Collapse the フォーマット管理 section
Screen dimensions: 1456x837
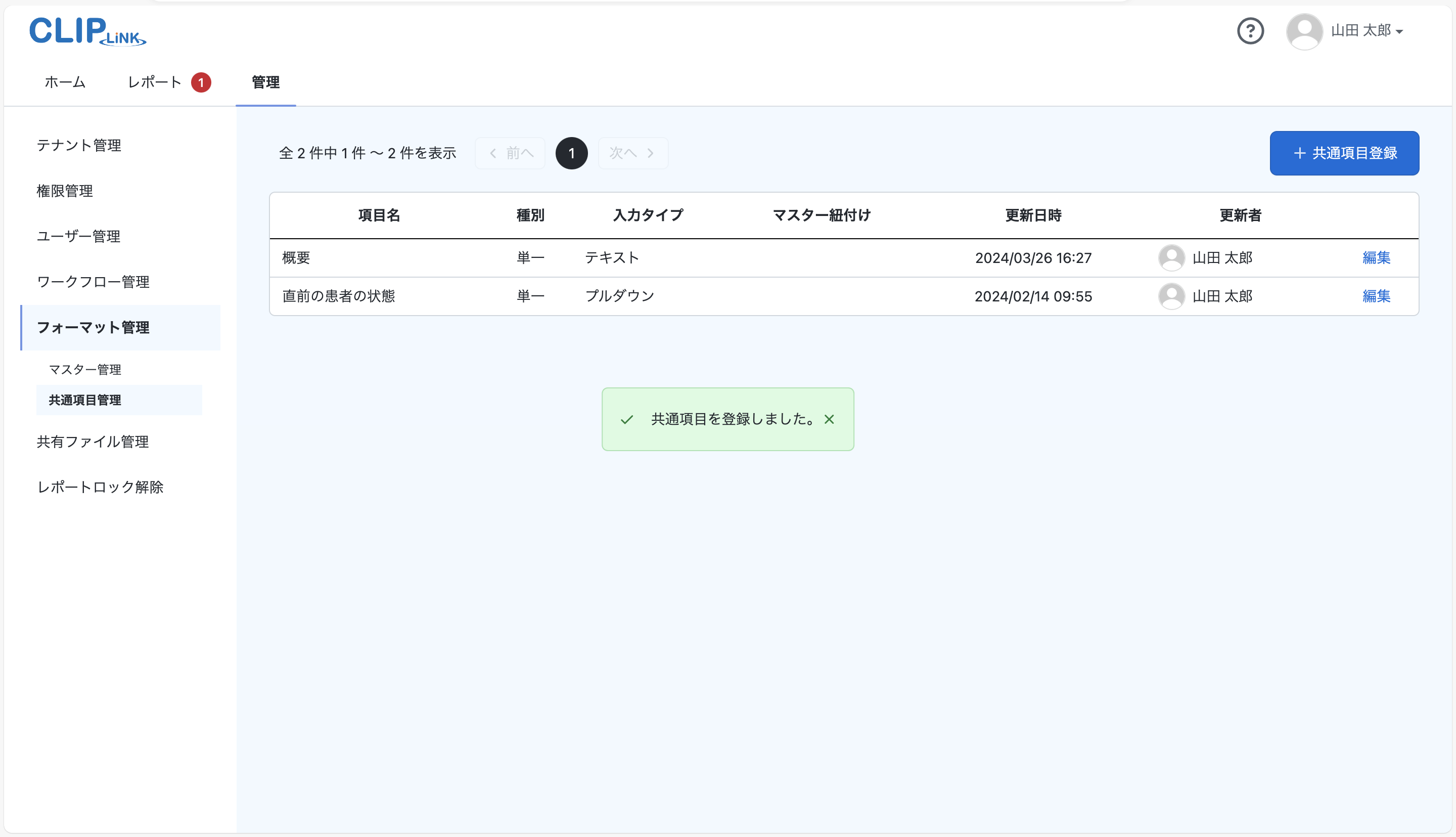93,328
